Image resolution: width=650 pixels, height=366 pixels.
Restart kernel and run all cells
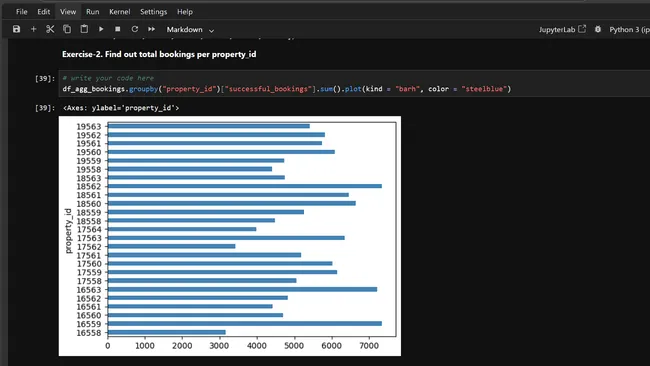[151, 29]
